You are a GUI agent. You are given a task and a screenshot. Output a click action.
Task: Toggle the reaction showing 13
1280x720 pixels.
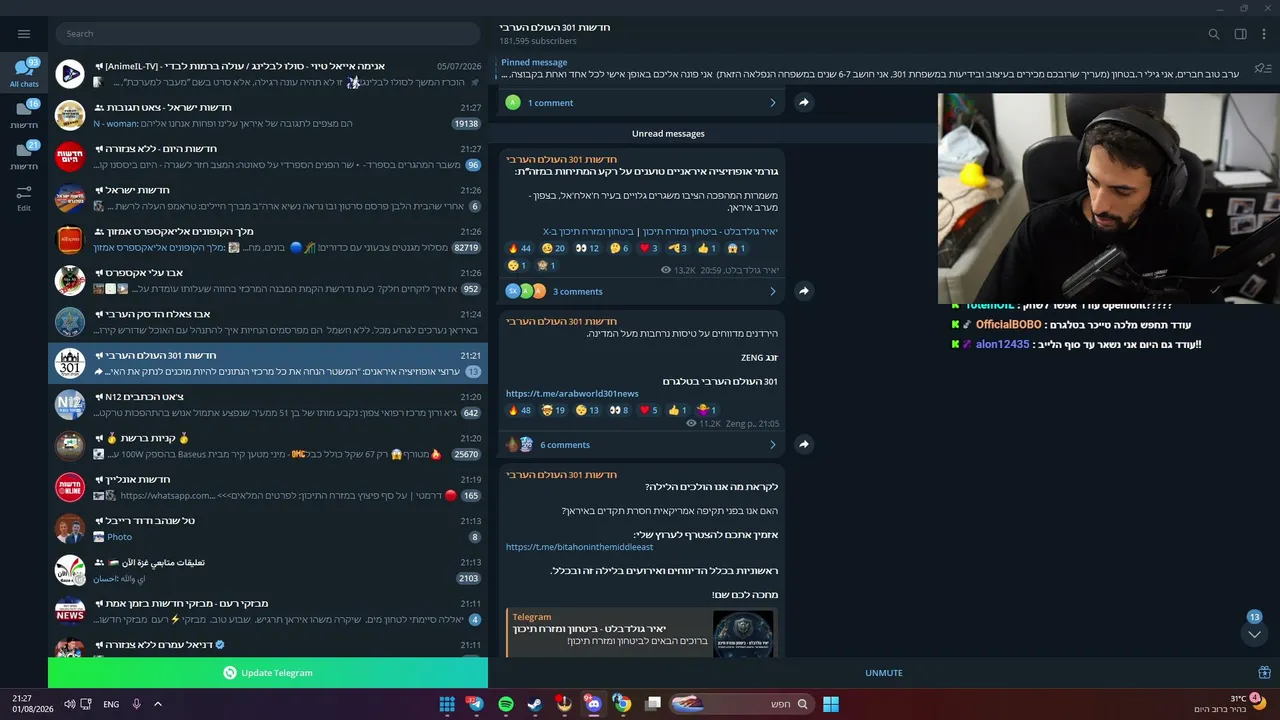pos(587,410)
